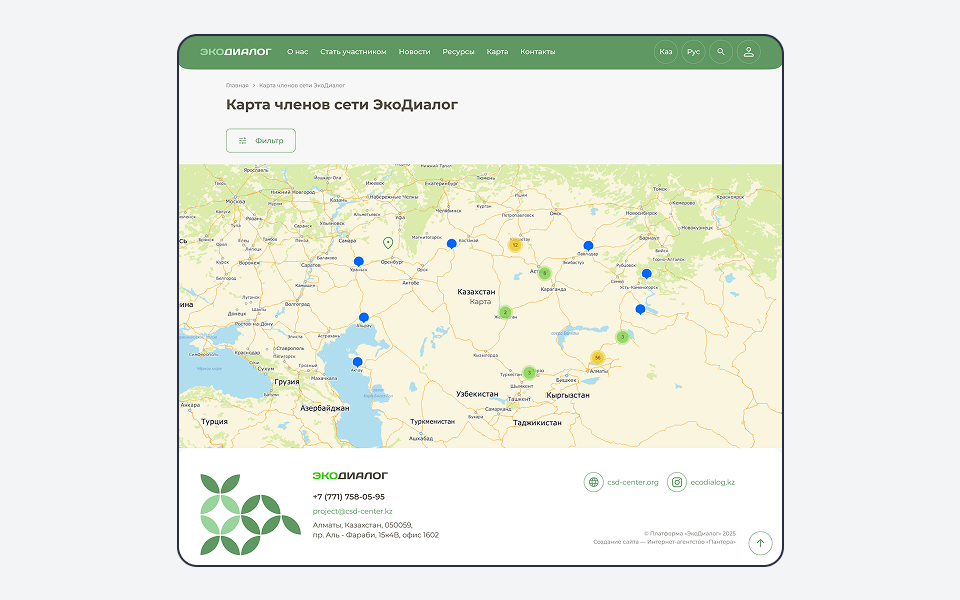Click the globe icon beside csd-center.org
Image resolution: width=960 pixels, height=600 pixels.
pyautogui.click(x=592, y=481)
